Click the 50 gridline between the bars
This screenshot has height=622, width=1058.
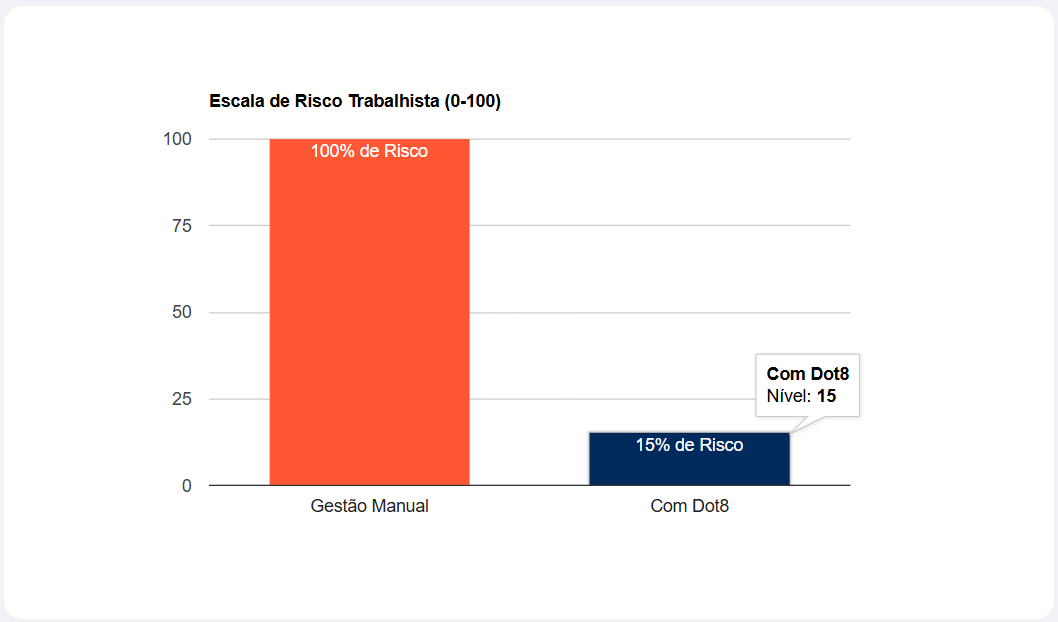pos(529,313)
